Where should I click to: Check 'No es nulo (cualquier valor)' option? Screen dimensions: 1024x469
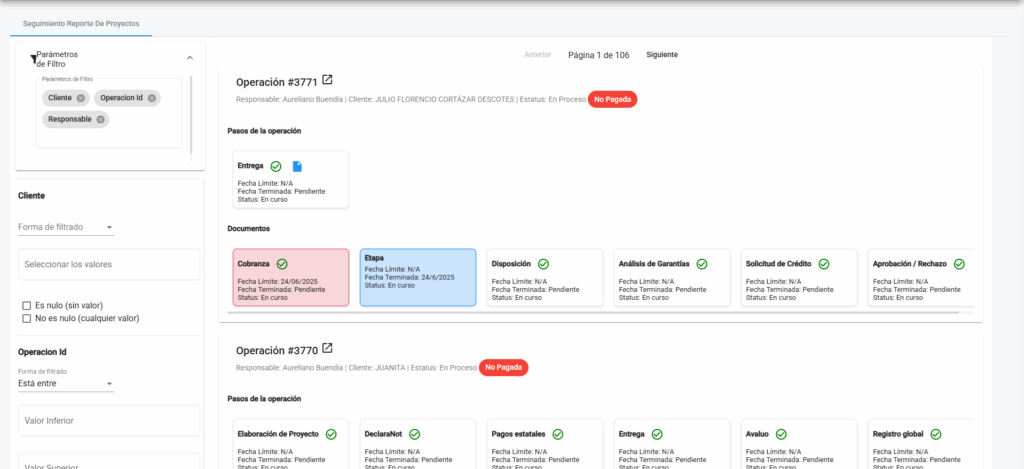(x=27, y=318)
